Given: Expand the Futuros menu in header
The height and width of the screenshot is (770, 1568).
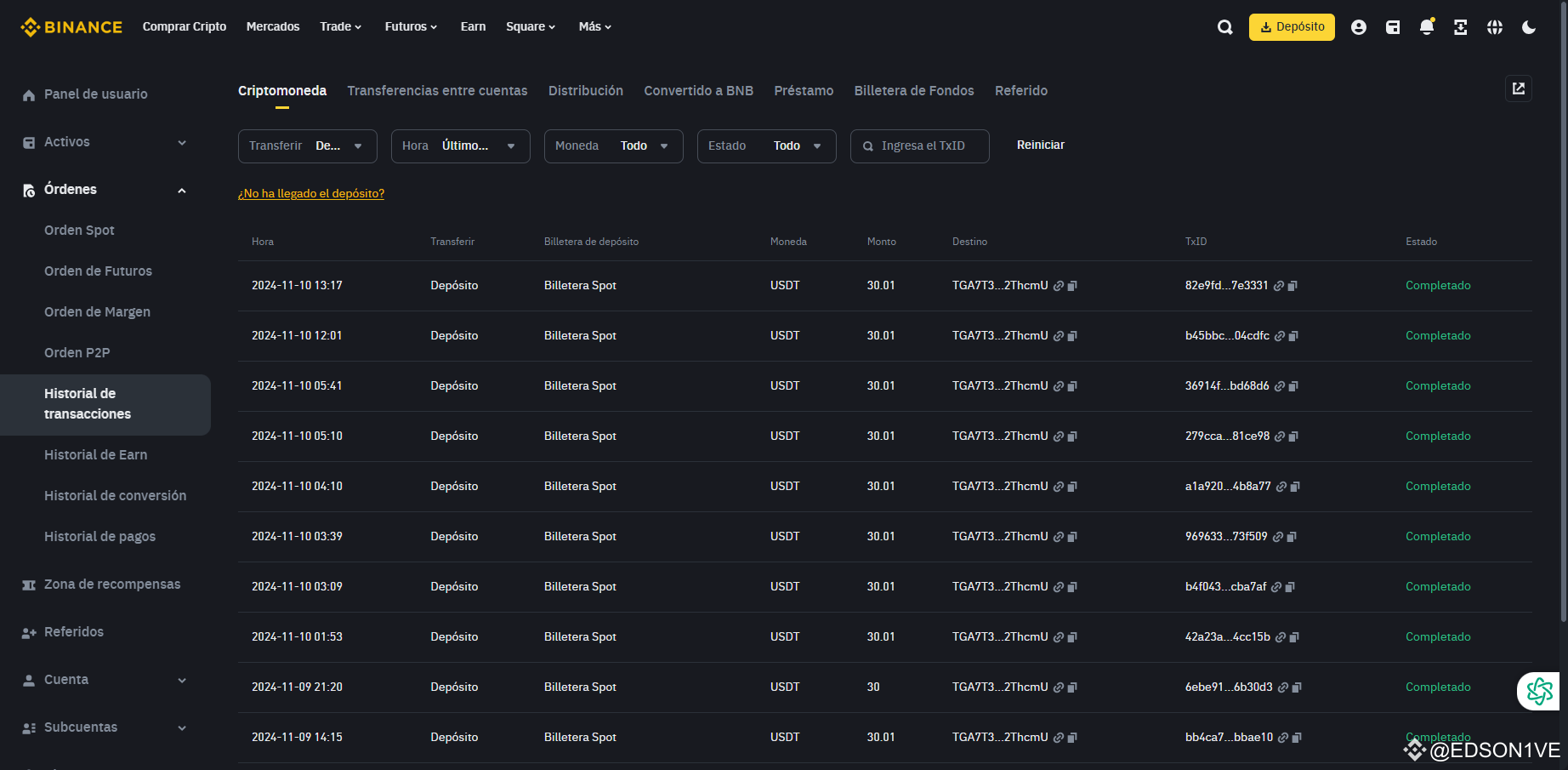Looking at the screenshot, I should [411, 26].
